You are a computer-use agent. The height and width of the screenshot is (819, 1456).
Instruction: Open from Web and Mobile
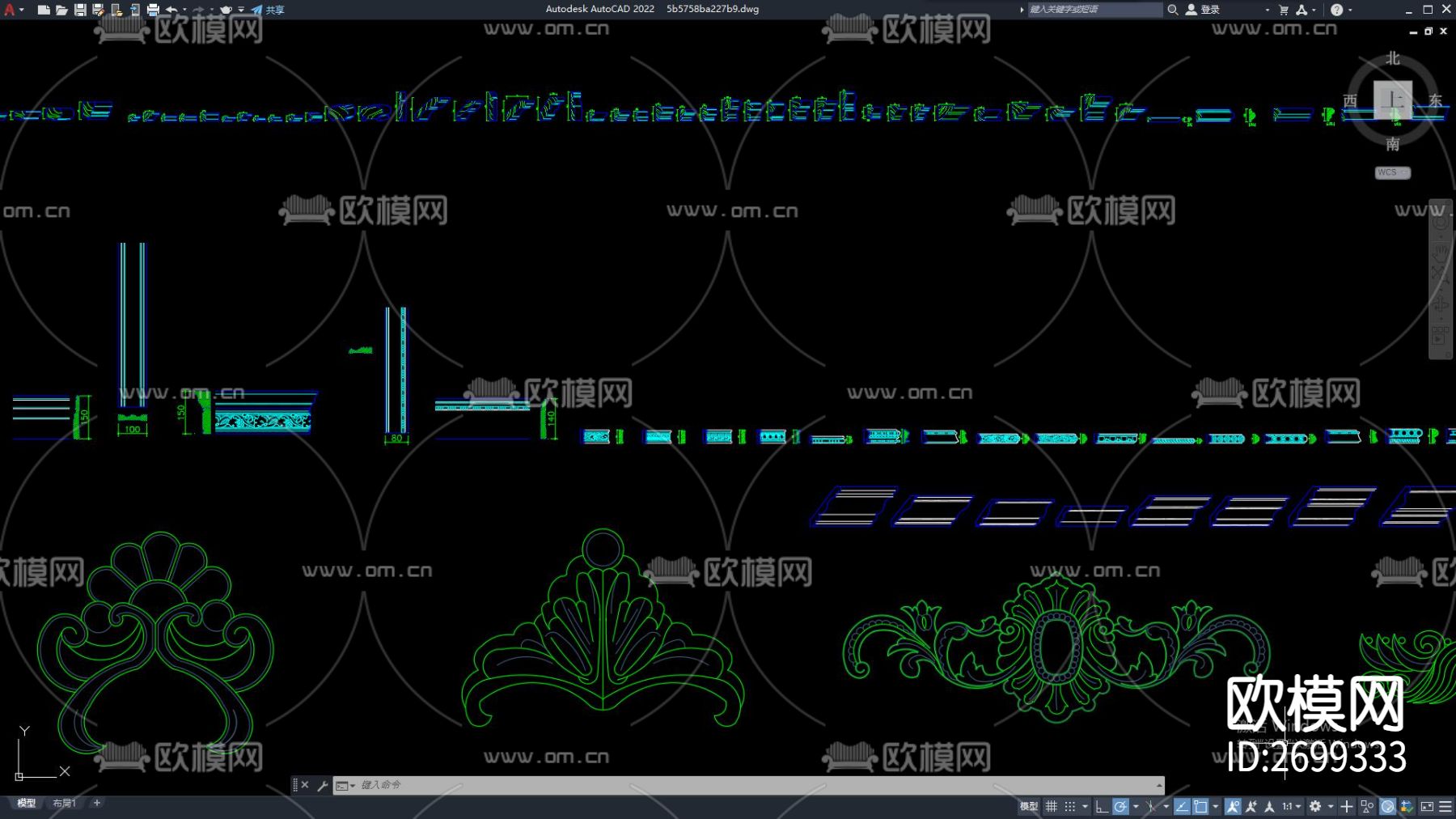click(x=116, y=10)
